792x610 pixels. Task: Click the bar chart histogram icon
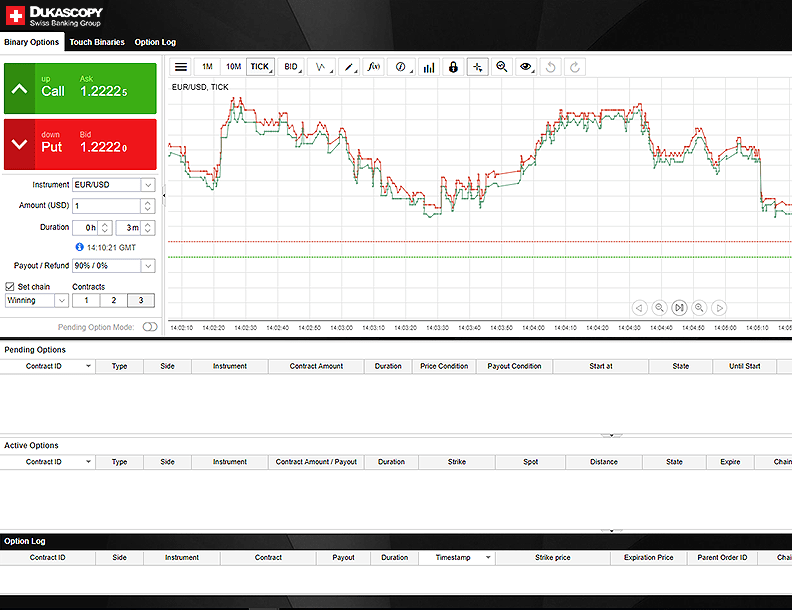coord(429,67)
